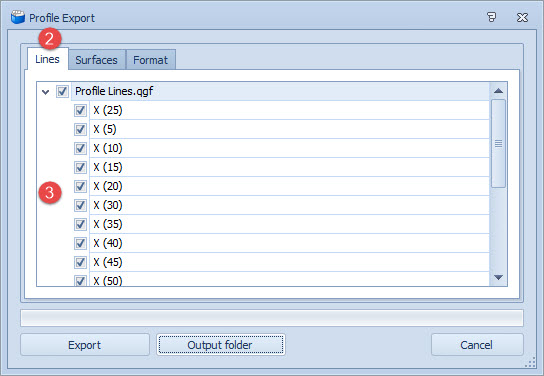Open the Format tab
This screenshot has width=544, height=376.
(151, 60)
